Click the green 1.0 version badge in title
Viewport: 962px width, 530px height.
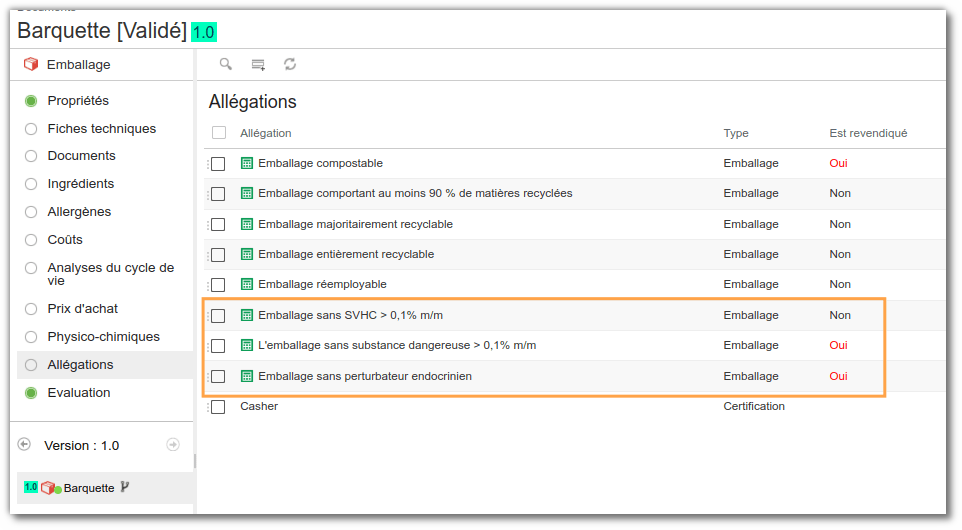pyautogui.click(x=204, y=32)
